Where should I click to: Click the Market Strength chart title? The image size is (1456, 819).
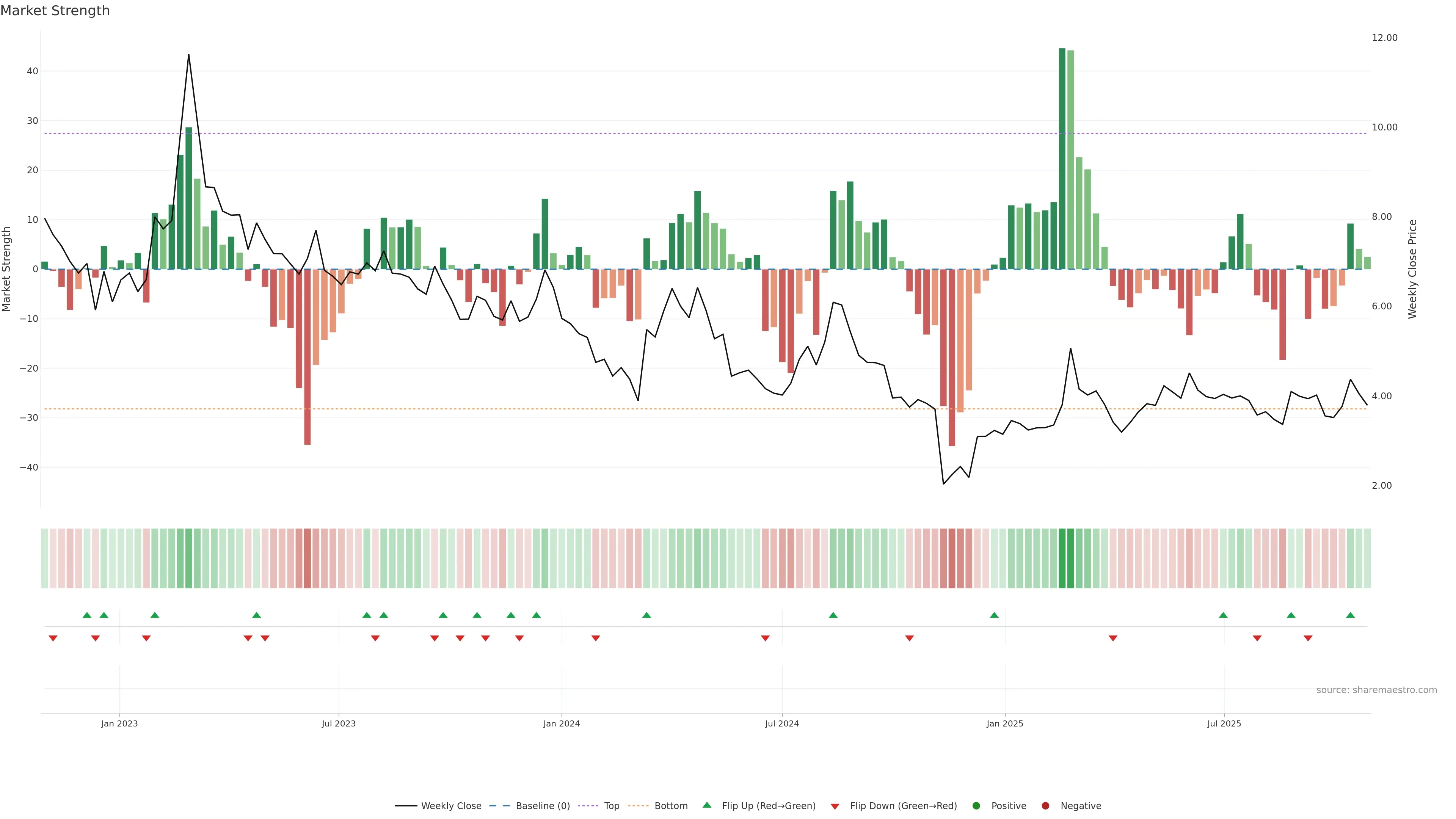[55, 11]
